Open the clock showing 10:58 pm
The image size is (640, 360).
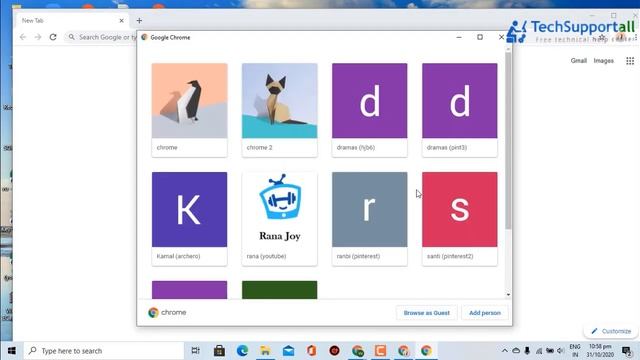(x=600, y=351)
